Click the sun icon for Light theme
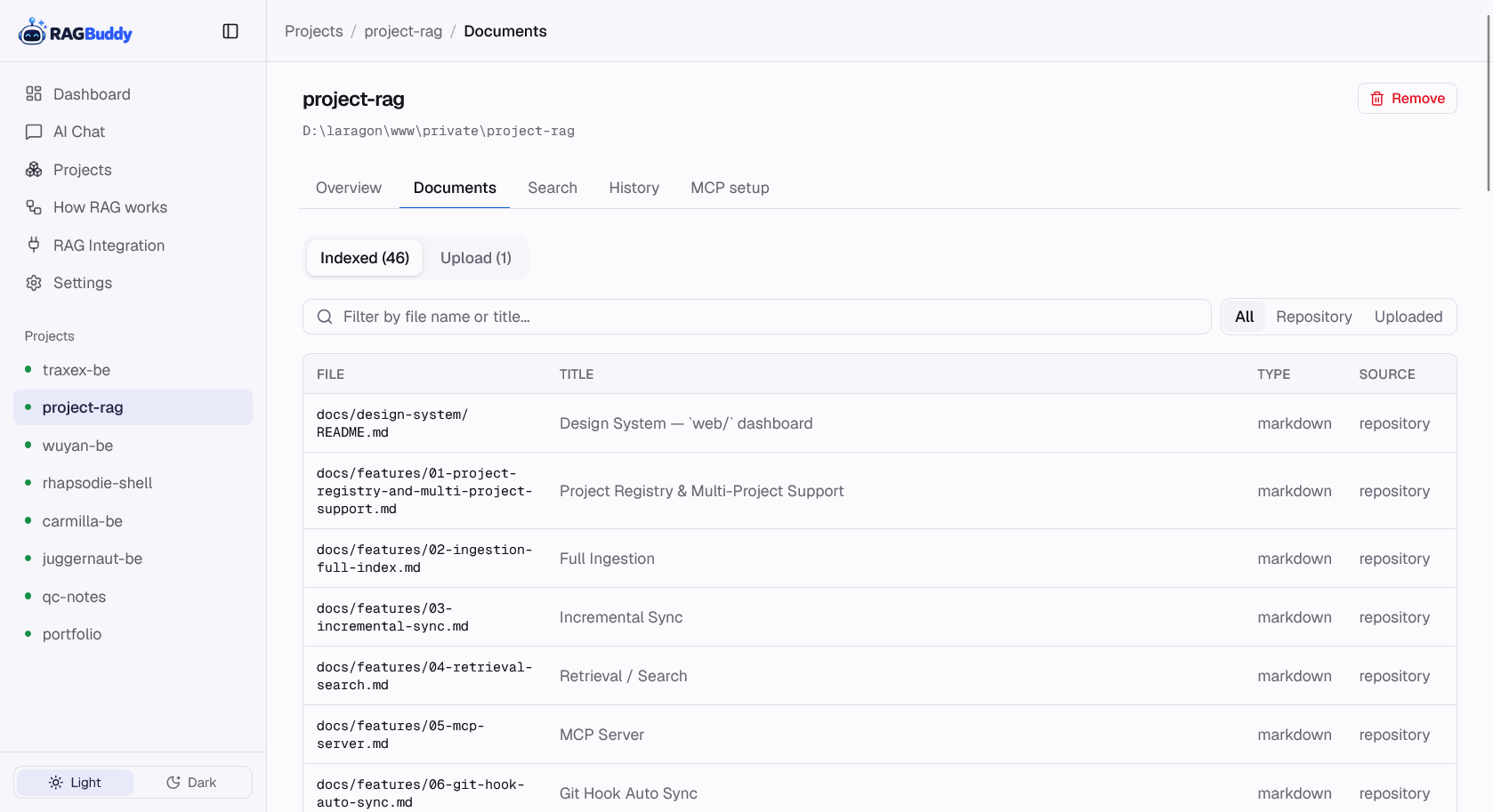 pyautogui.click(x=55, y=783)
